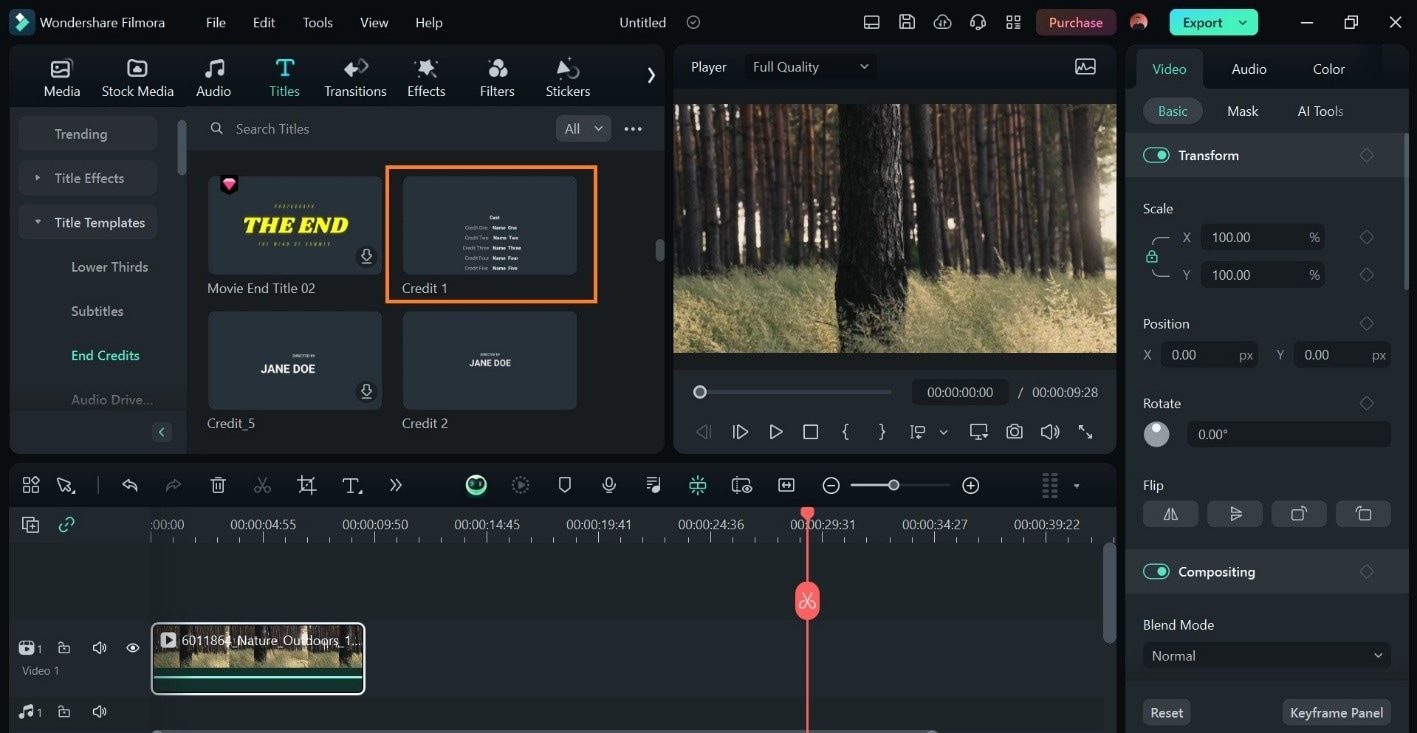Image resolution: width=1417 pixels, height=733 pixels.
Task: Click the Purchase button
Action: click(x=1075, y=22)
